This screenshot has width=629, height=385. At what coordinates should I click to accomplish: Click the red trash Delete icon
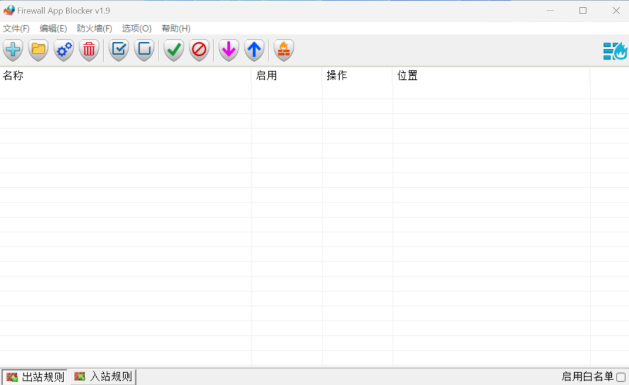pyautogui.click(x=89, y=50)
